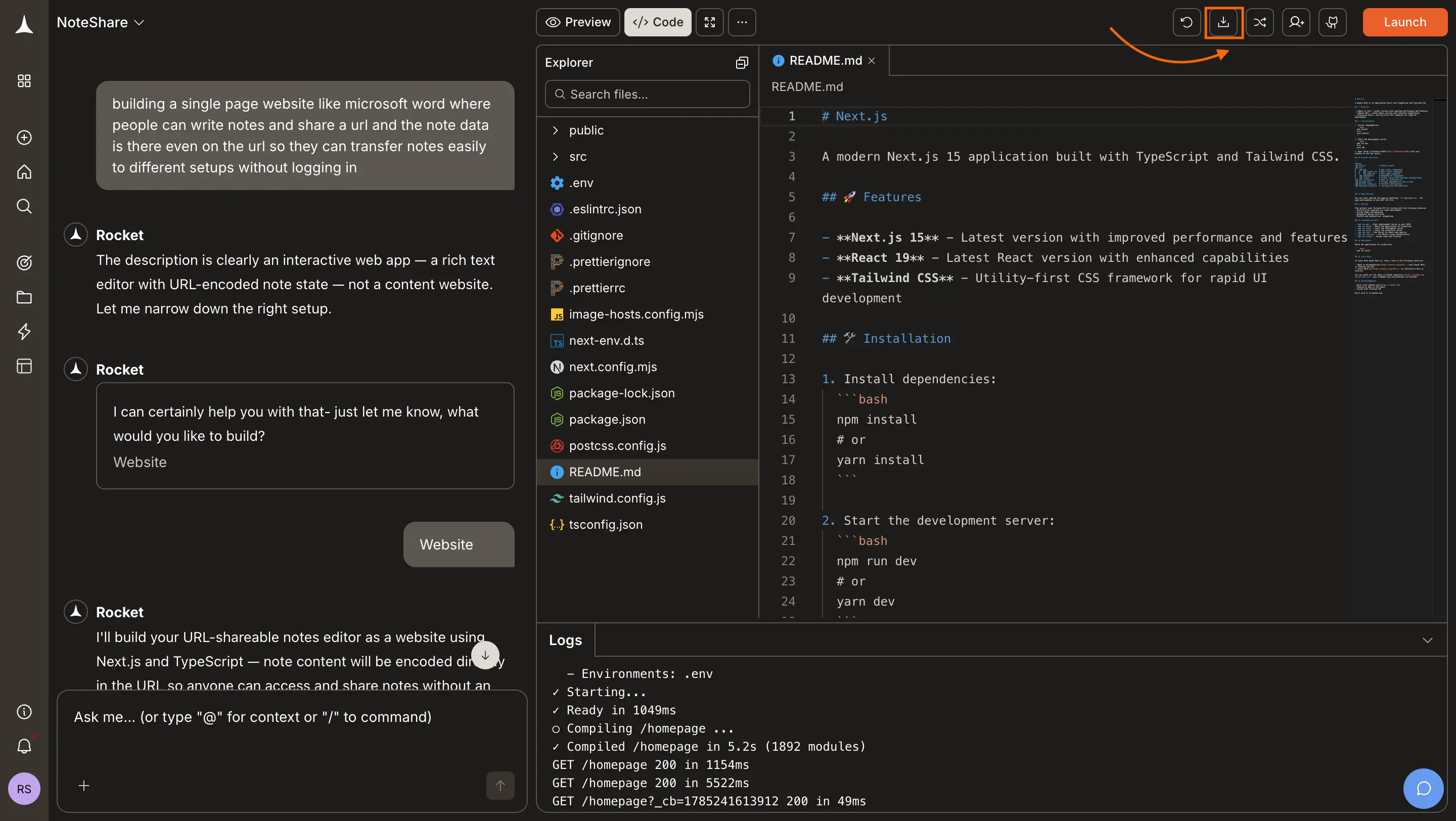Click the README.md breadcrumb path
This screenshot has width=1456, height=821.
[806, 87]
